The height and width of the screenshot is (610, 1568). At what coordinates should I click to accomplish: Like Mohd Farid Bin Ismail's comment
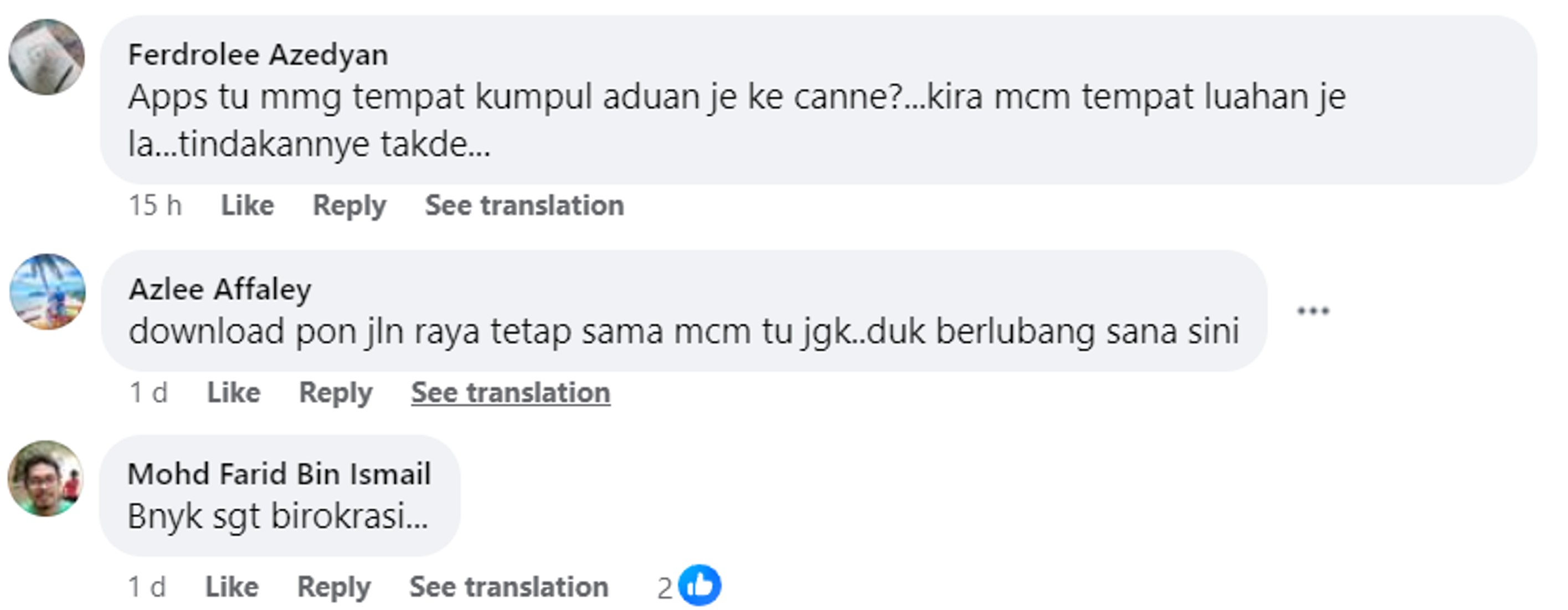pos(232,587)
